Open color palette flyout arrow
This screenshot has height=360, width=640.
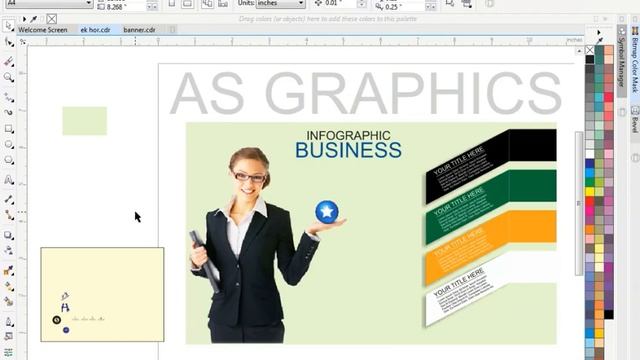pos(599,32)
